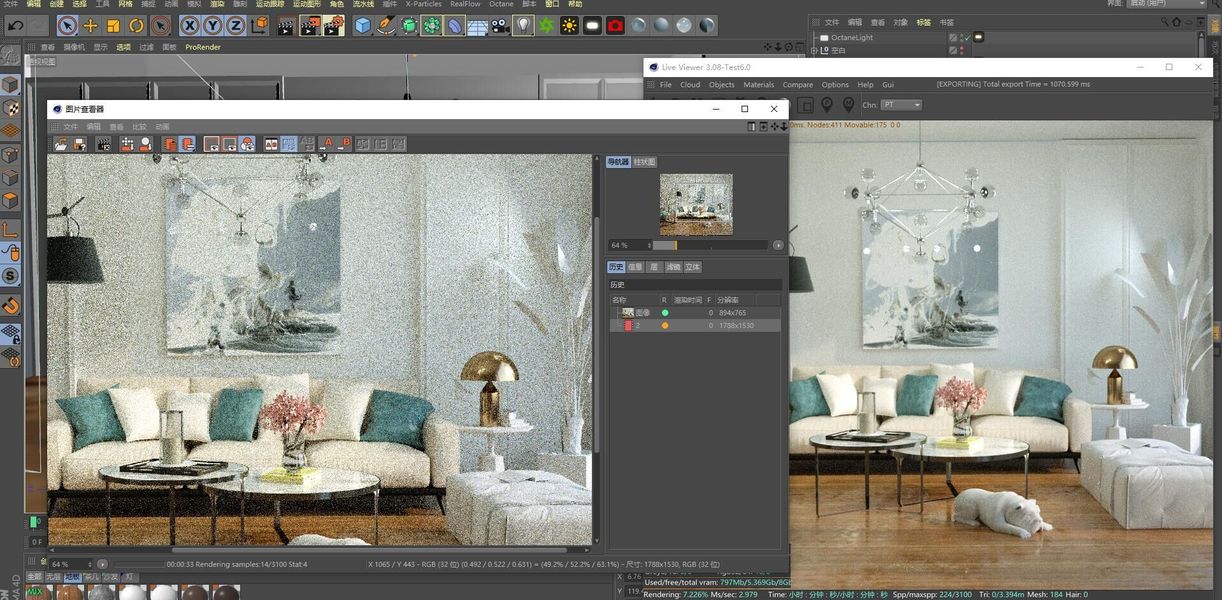Select the Move tool
This screenshot has width=1222, height=600.
(x=90, y=25)
